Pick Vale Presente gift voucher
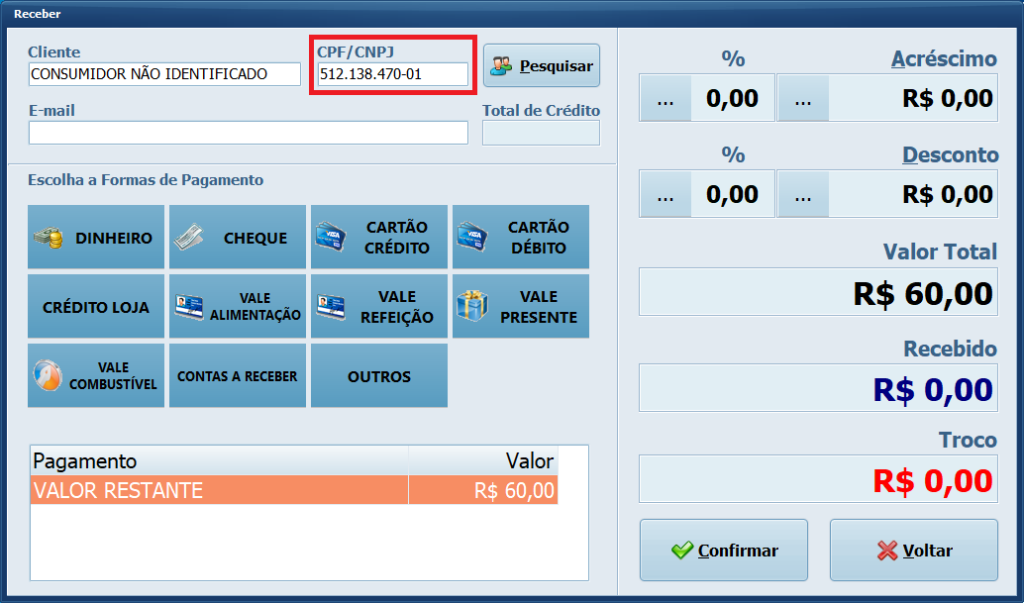Screen dimensions: 1024x603 520,306
